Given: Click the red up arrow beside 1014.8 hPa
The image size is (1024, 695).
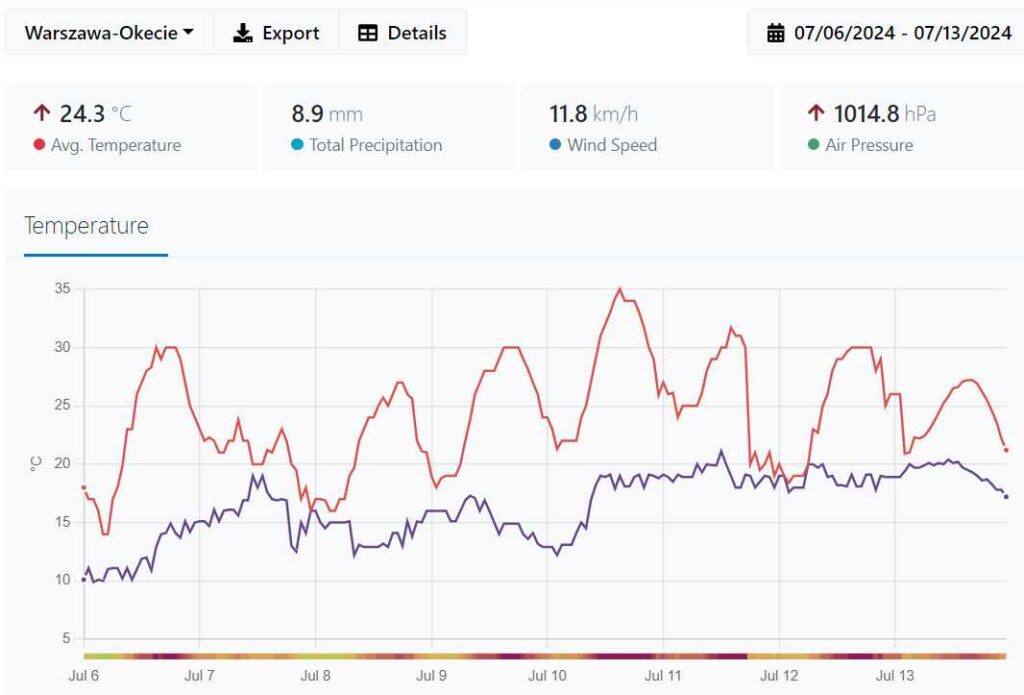Looking at the screenshot, I should 815,113.
